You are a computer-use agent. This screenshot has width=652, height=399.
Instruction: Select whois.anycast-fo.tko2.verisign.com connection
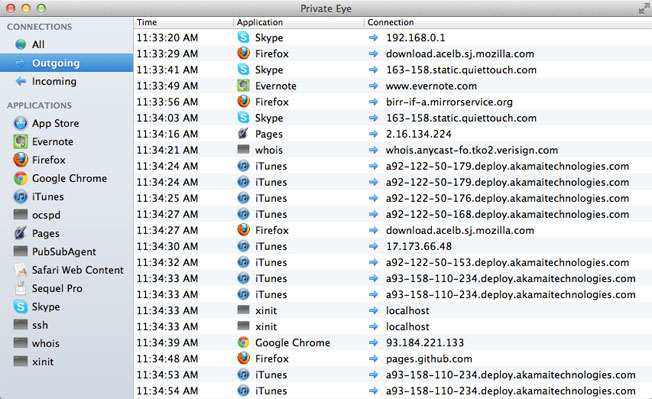pos(472,150)
